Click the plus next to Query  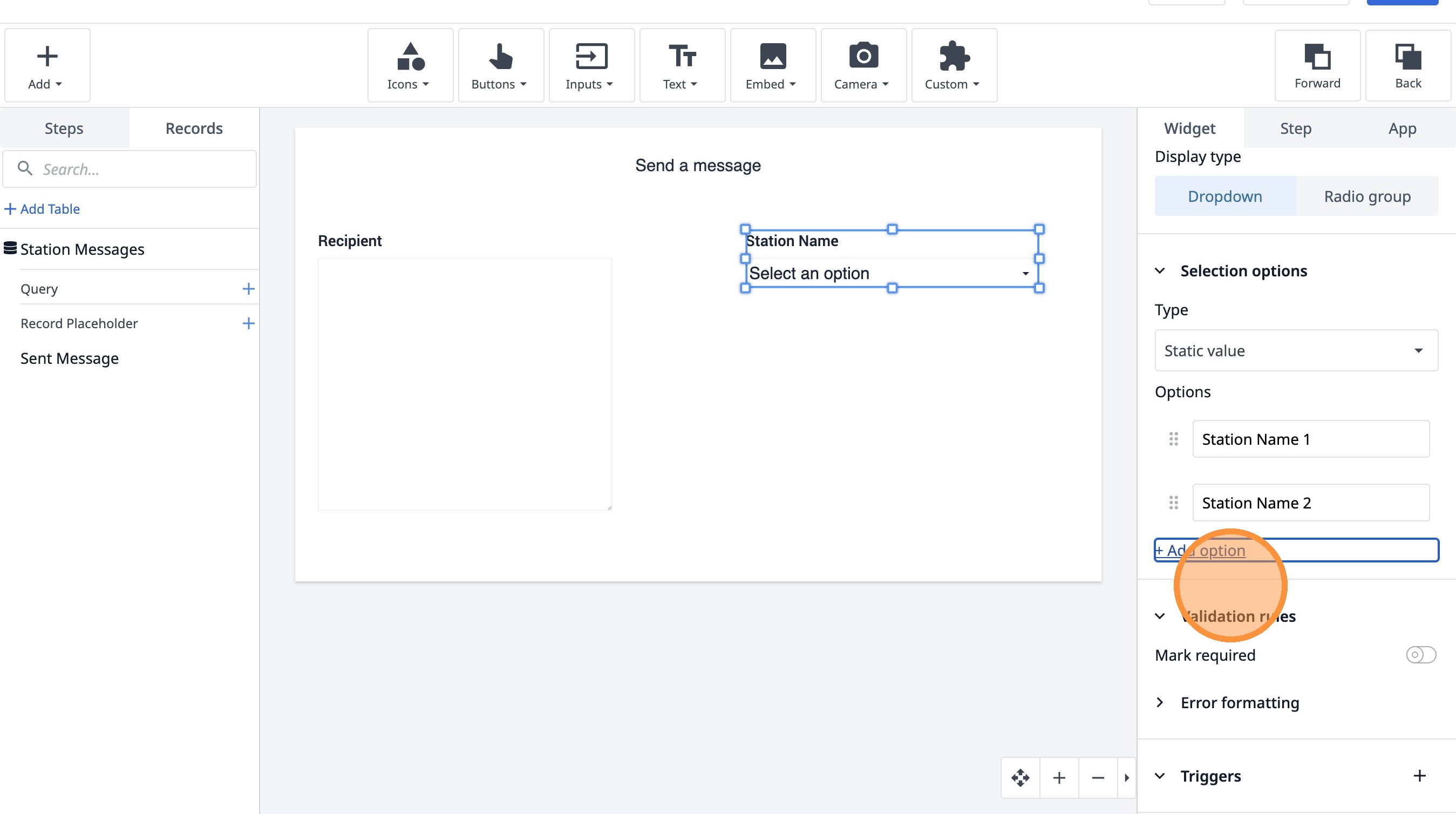(x=248, y=289)
